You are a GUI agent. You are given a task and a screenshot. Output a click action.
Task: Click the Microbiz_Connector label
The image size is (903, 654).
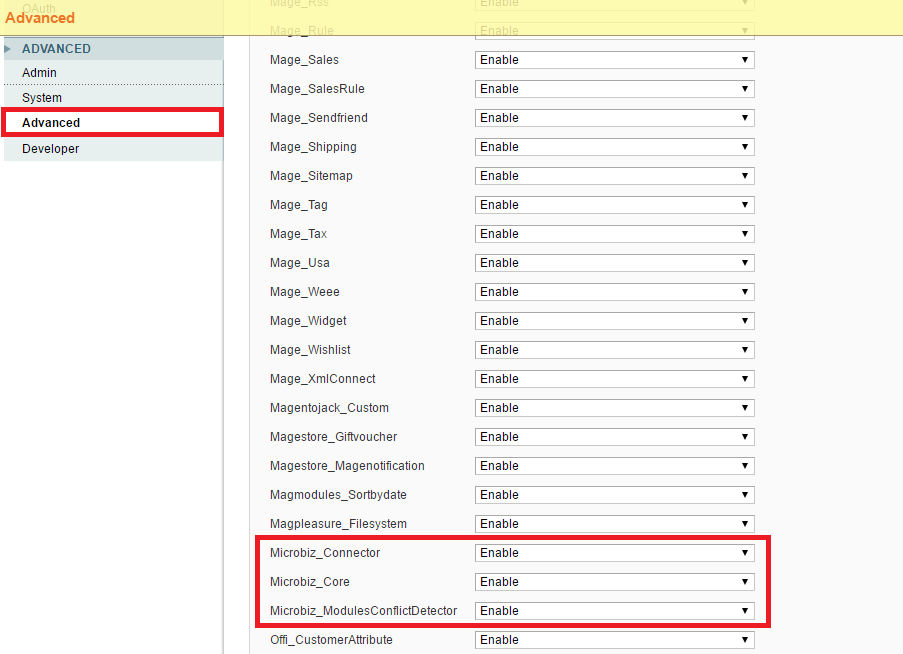click(x=325, y=553)
